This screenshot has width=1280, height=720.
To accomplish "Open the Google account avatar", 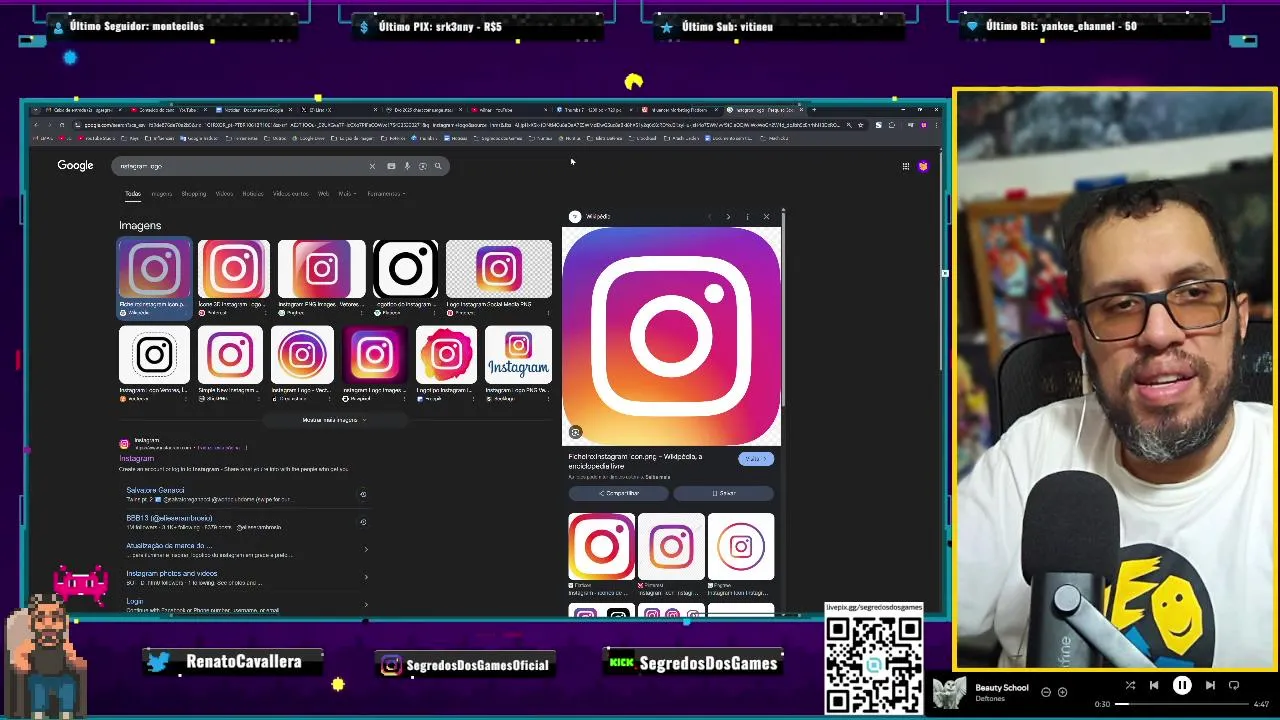I will pyautogui.click(x=923, y=166).
